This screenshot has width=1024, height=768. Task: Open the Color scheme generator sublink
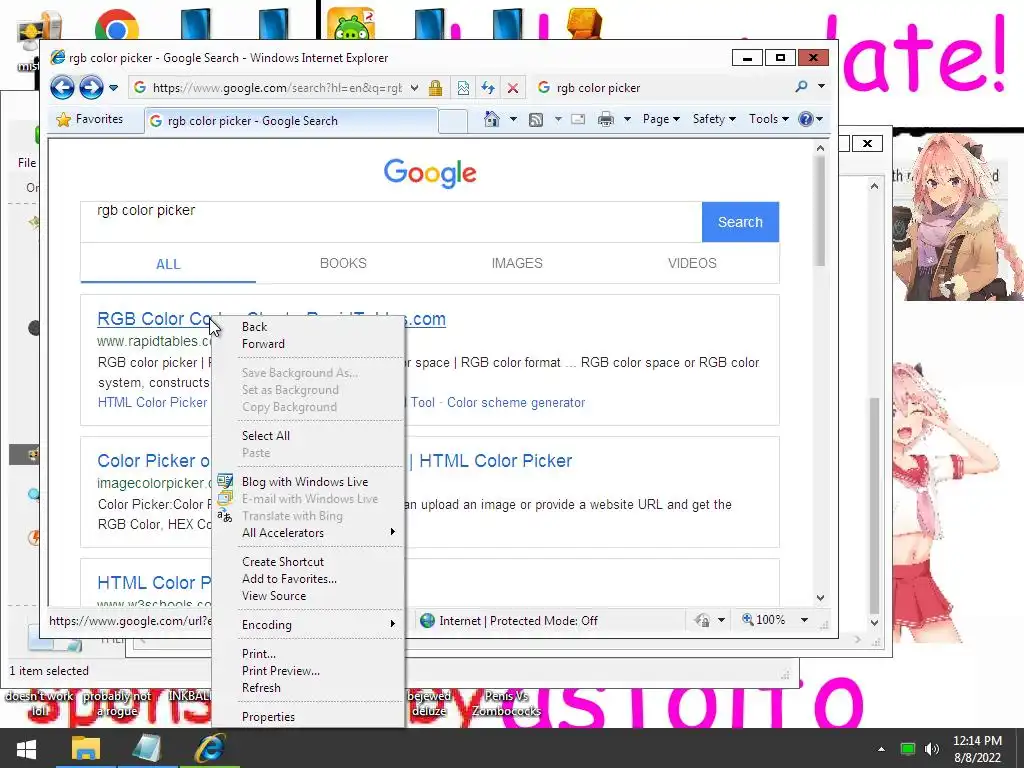(516, 403)
